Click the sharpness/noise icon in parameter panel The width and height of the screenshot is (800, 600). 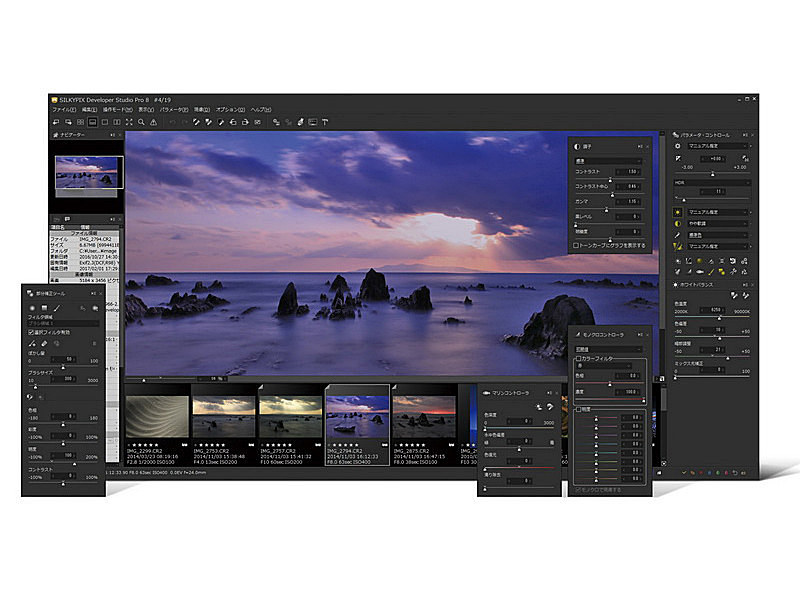click(x=678, y=246)
